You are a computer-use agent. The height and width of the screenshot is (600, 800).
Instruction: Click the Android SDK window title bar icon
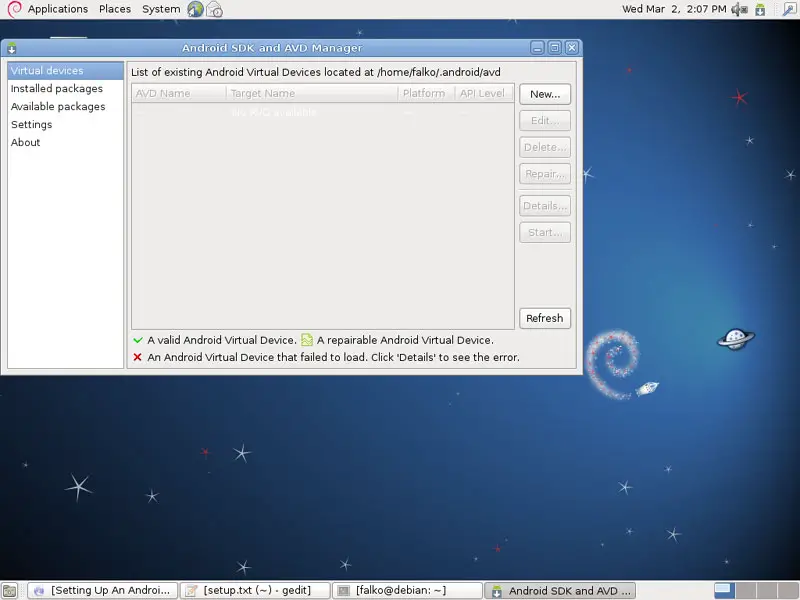(12, 48)
